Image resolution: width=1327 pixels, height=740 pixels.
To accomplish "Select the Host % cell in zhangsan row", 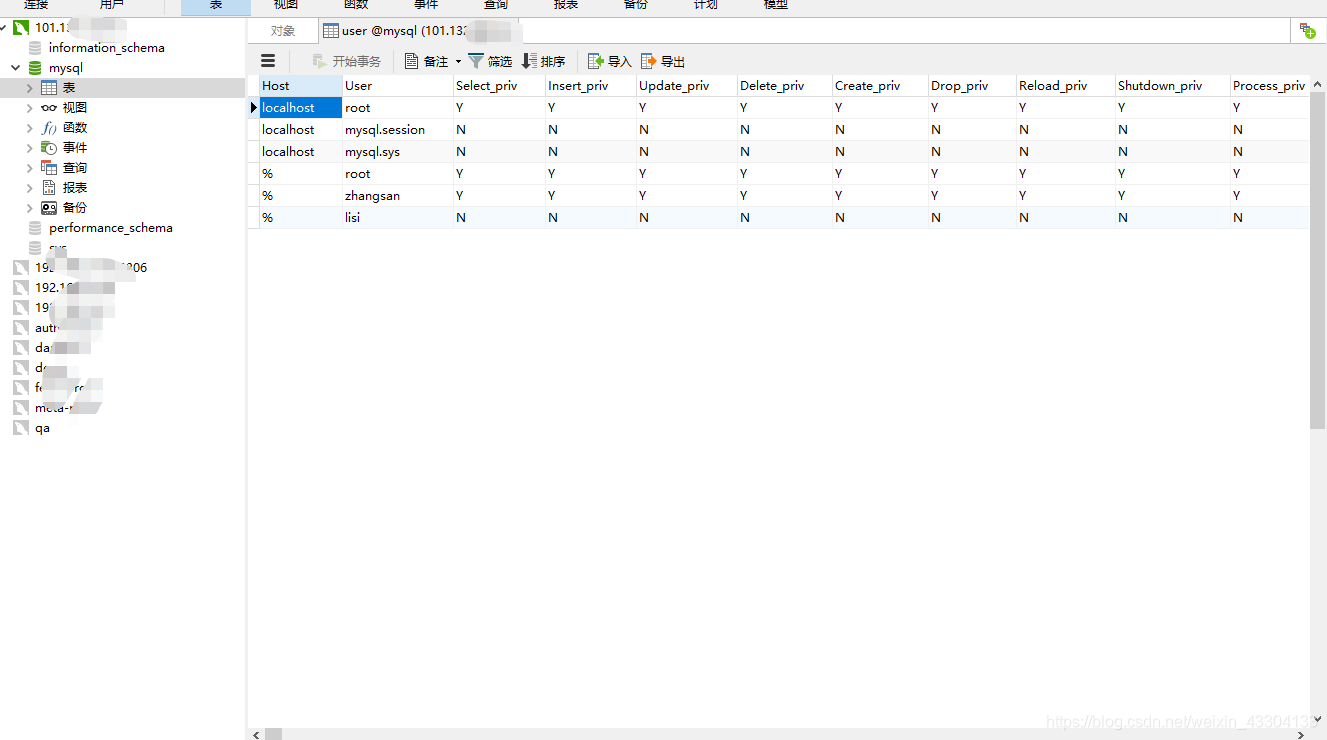I will pos(301,196).
